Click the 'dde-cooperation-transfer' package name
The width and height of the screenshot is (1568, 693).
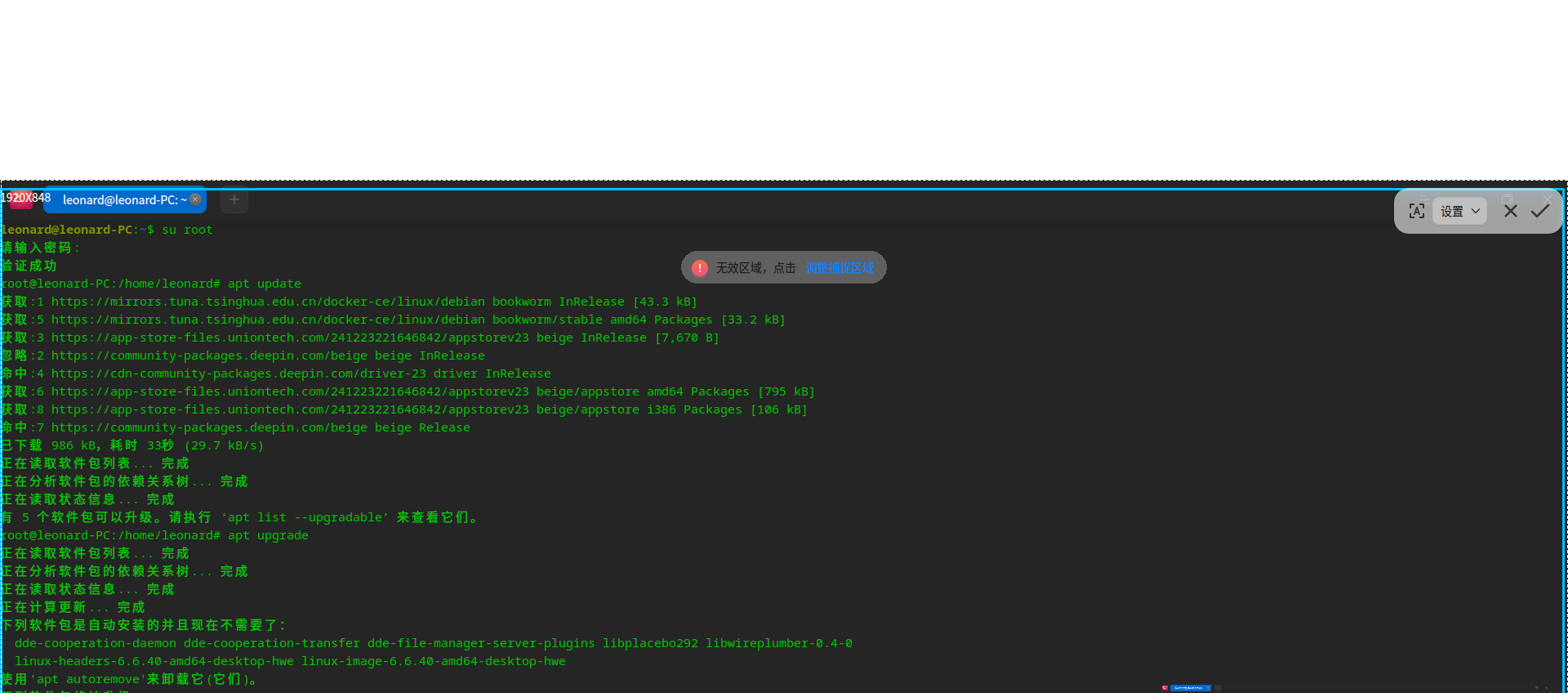[272, 643]
